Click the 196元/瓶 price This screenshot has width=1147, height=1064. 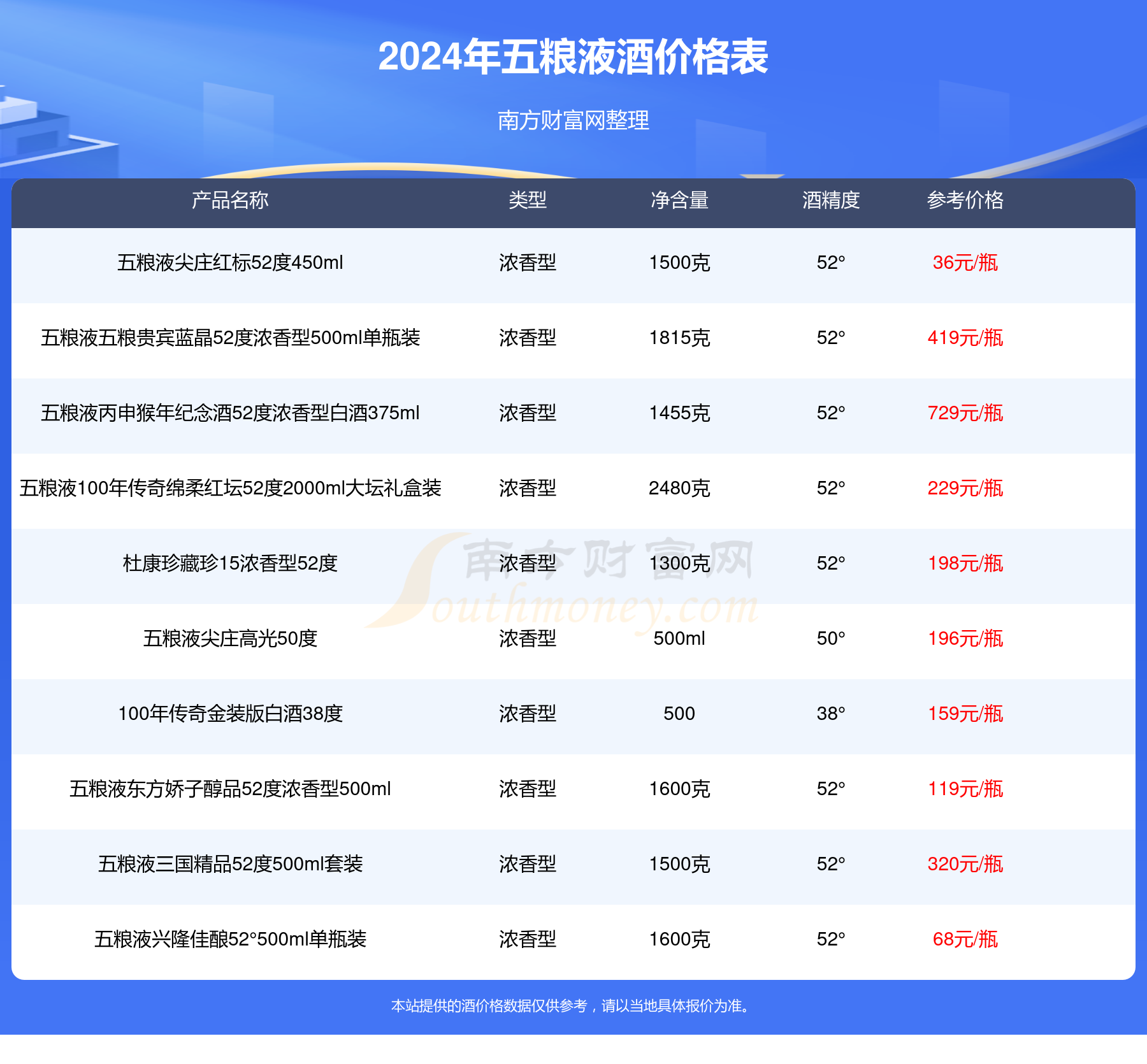tap(965, 638)
